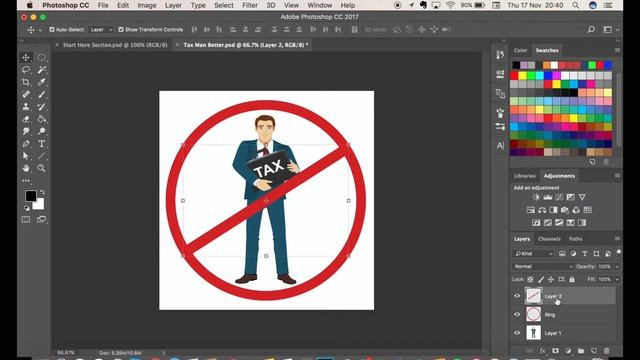Select the Magic Wand tool
The image size is (640, 360).
click(41, 70)
